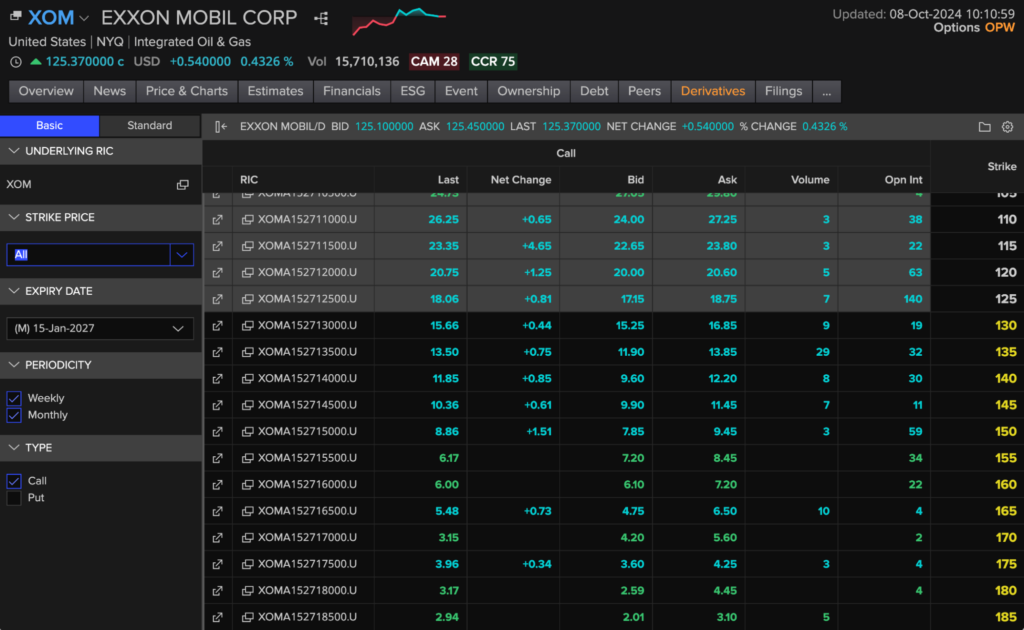
Task: Click the folder icon in the quote bar
Action: click(984, 127)
